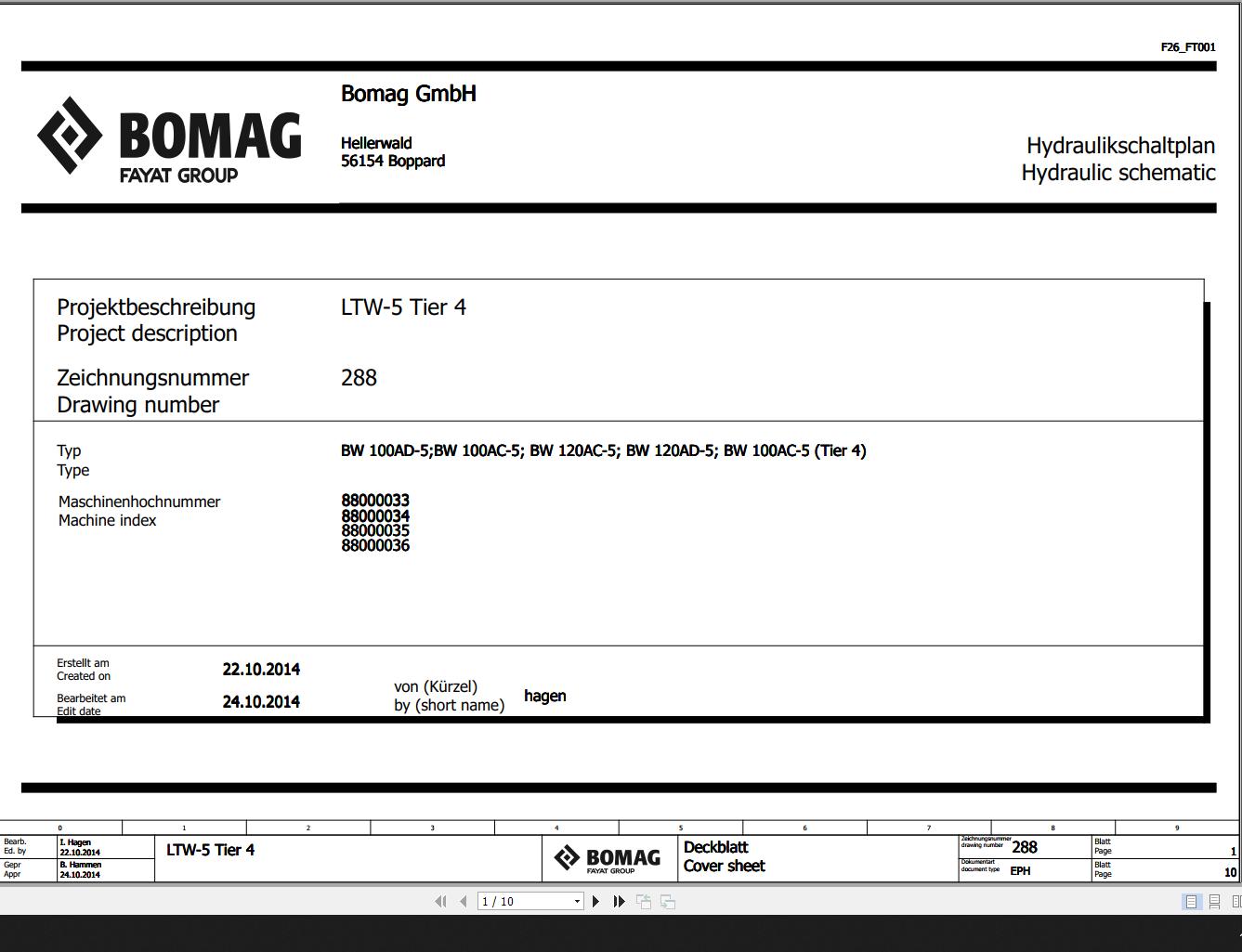Viewport: 1242px width, 952px height.
Task: Click the machine index 88000035
Action: (x=375, y=531)
